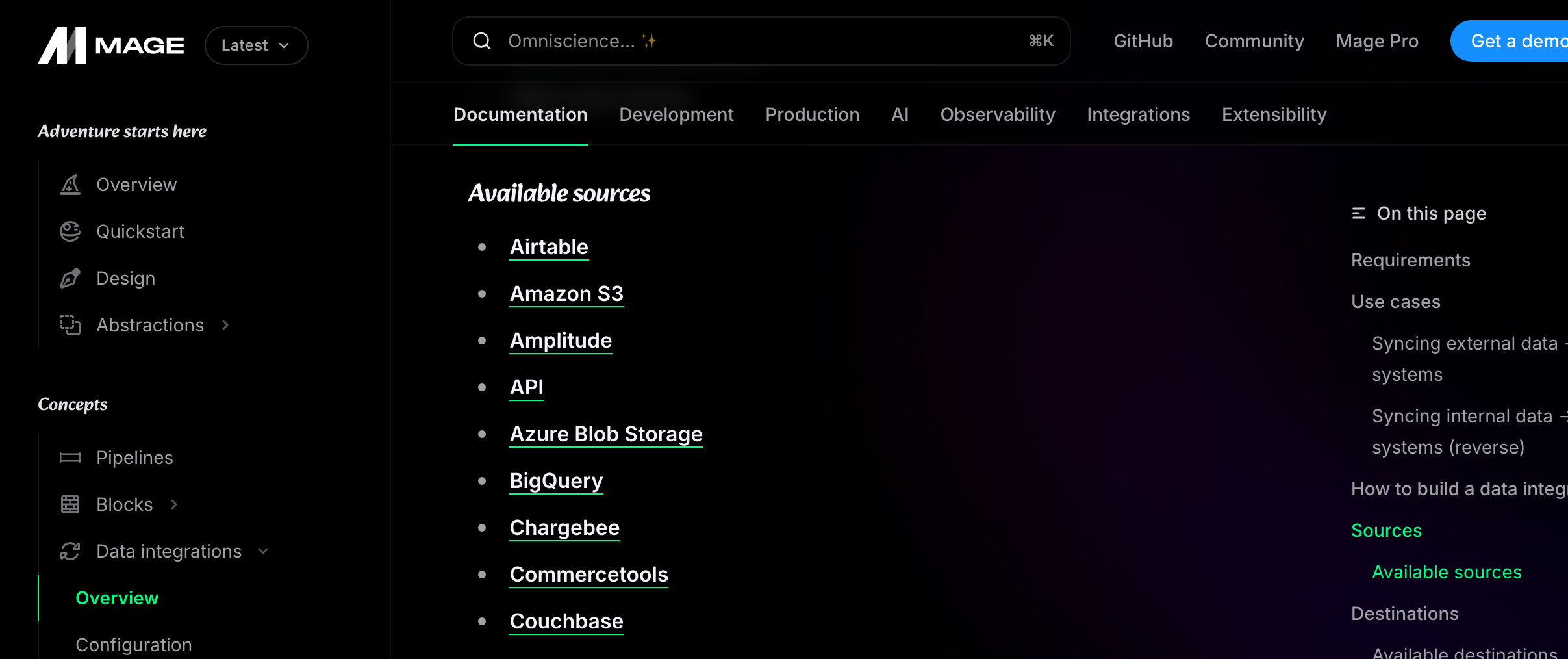Switch to the Extensibility tab
Screen dimensions: 1568x659
click(x=1274, y=114)
